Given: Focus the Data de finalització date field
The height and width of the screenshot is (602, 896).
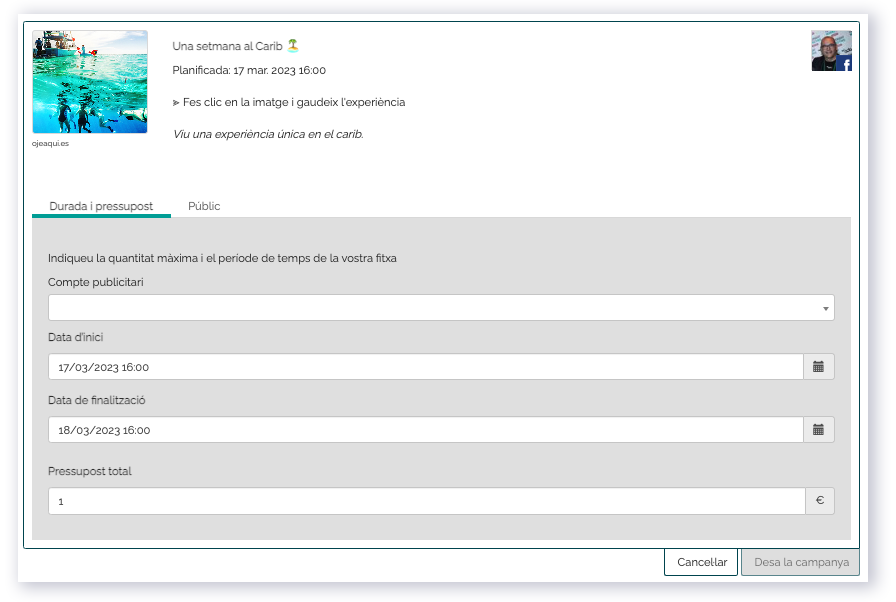Looking at the screenshot, I should [425, 430].
